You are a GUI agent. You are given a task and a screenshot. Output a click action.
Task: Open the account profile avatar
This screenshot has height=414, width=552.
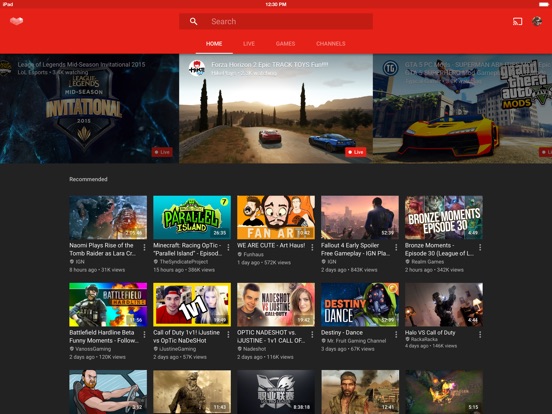click(537, 21)
